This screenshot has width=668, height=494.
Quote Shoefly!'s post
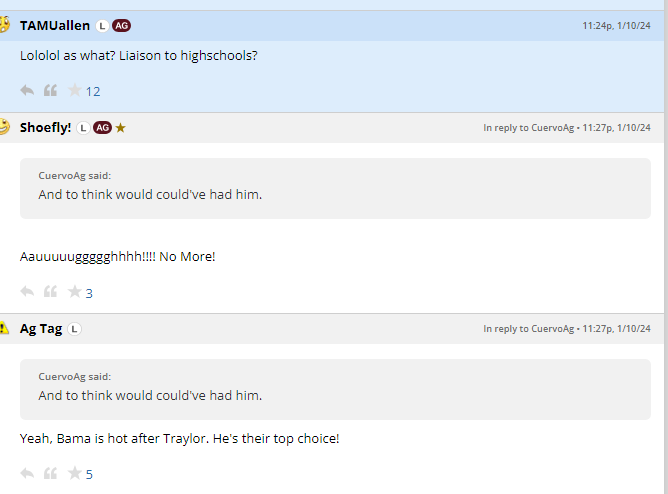[x=50, y=292]
